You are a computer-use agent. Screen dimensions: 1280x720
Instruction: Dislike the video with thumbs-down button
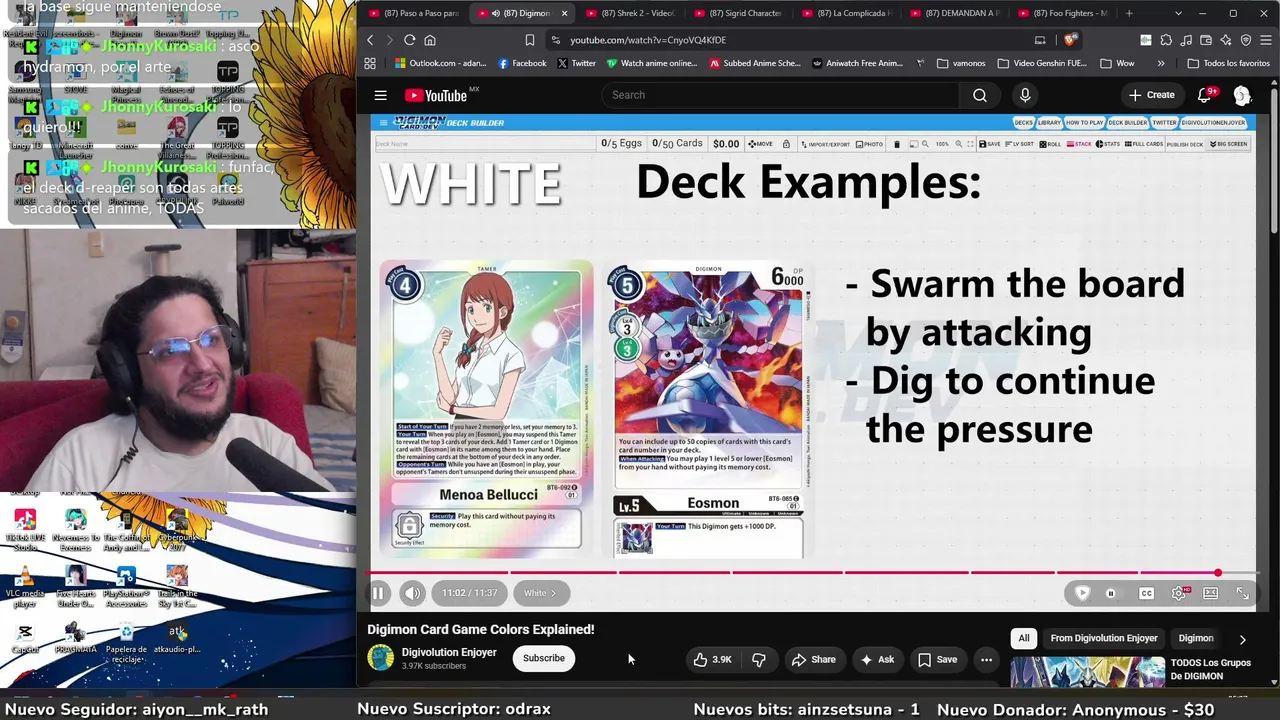pos(759,659)
